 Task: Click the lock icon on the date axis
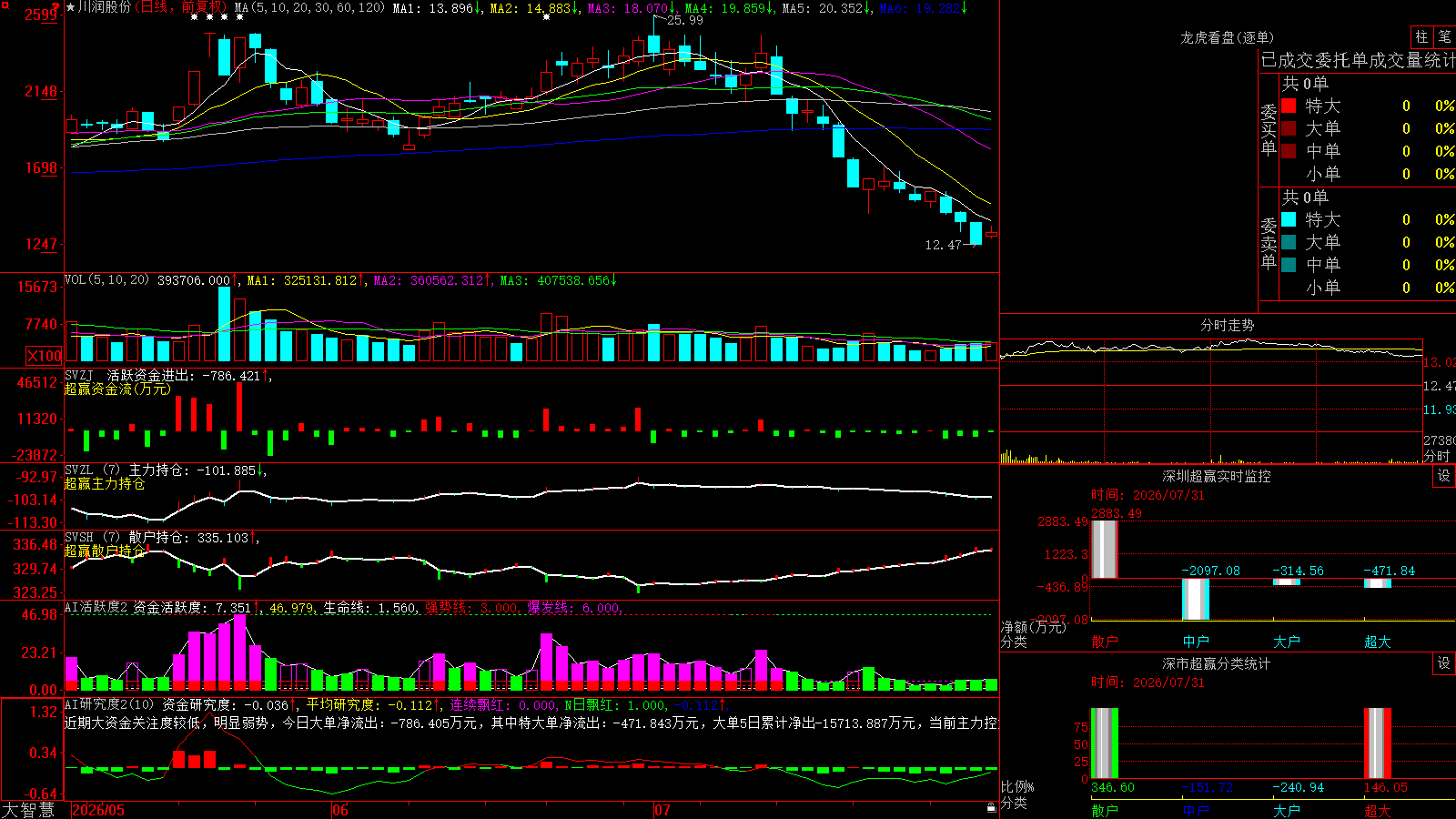pyautogui.click(x=992, y=808)
